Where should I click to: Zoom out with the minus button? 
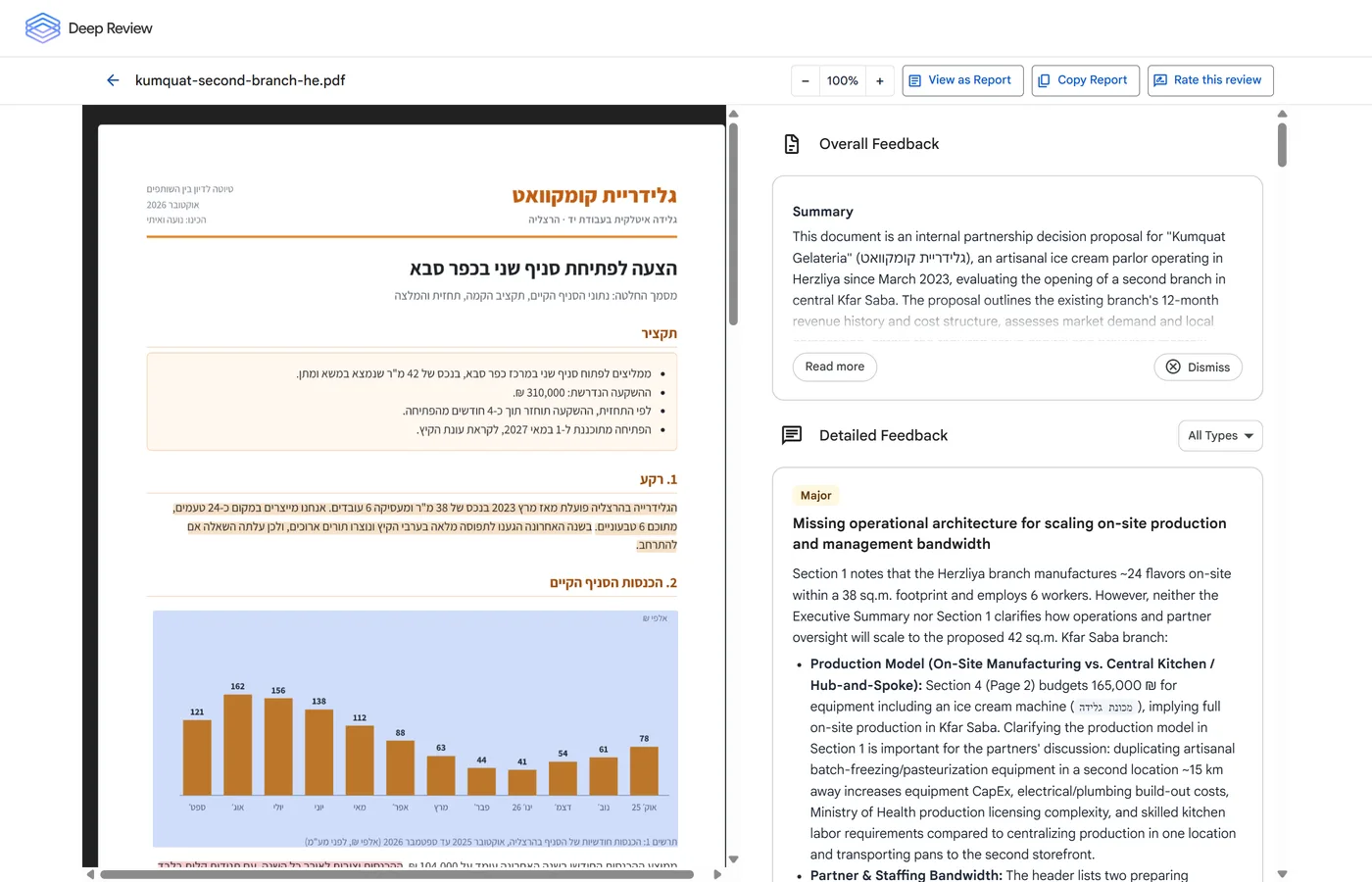[806, 80]
